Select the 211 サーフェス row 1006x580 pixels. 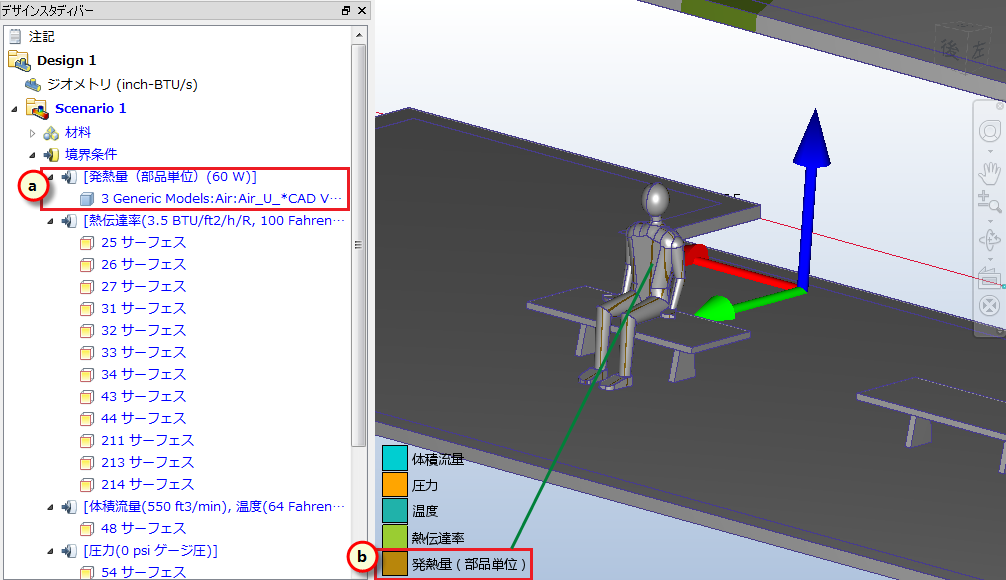(x=137, y=440)
